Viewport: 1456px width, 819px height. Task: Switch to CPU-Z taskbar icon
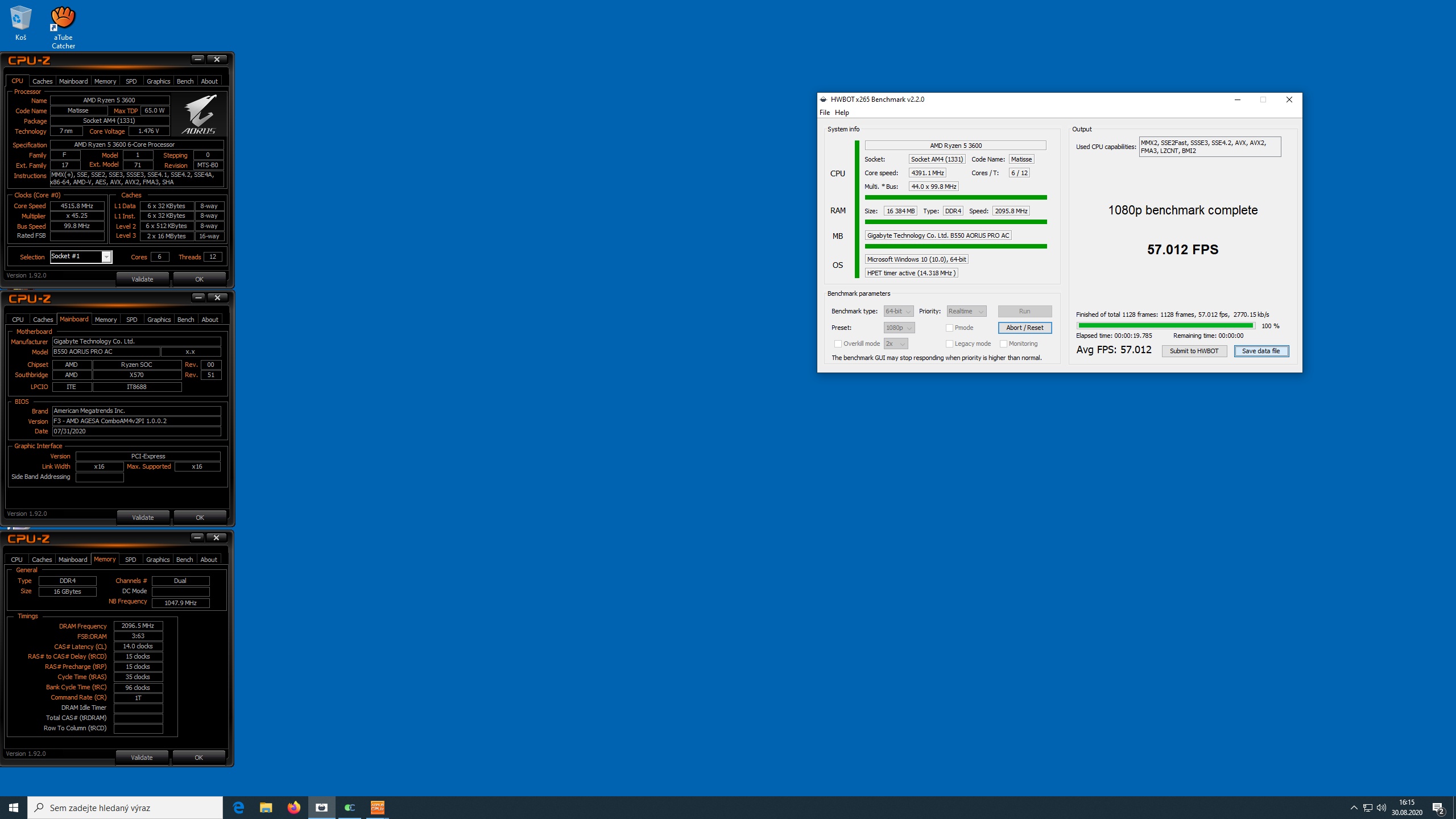pyautogui.click(x=377, y=807)
